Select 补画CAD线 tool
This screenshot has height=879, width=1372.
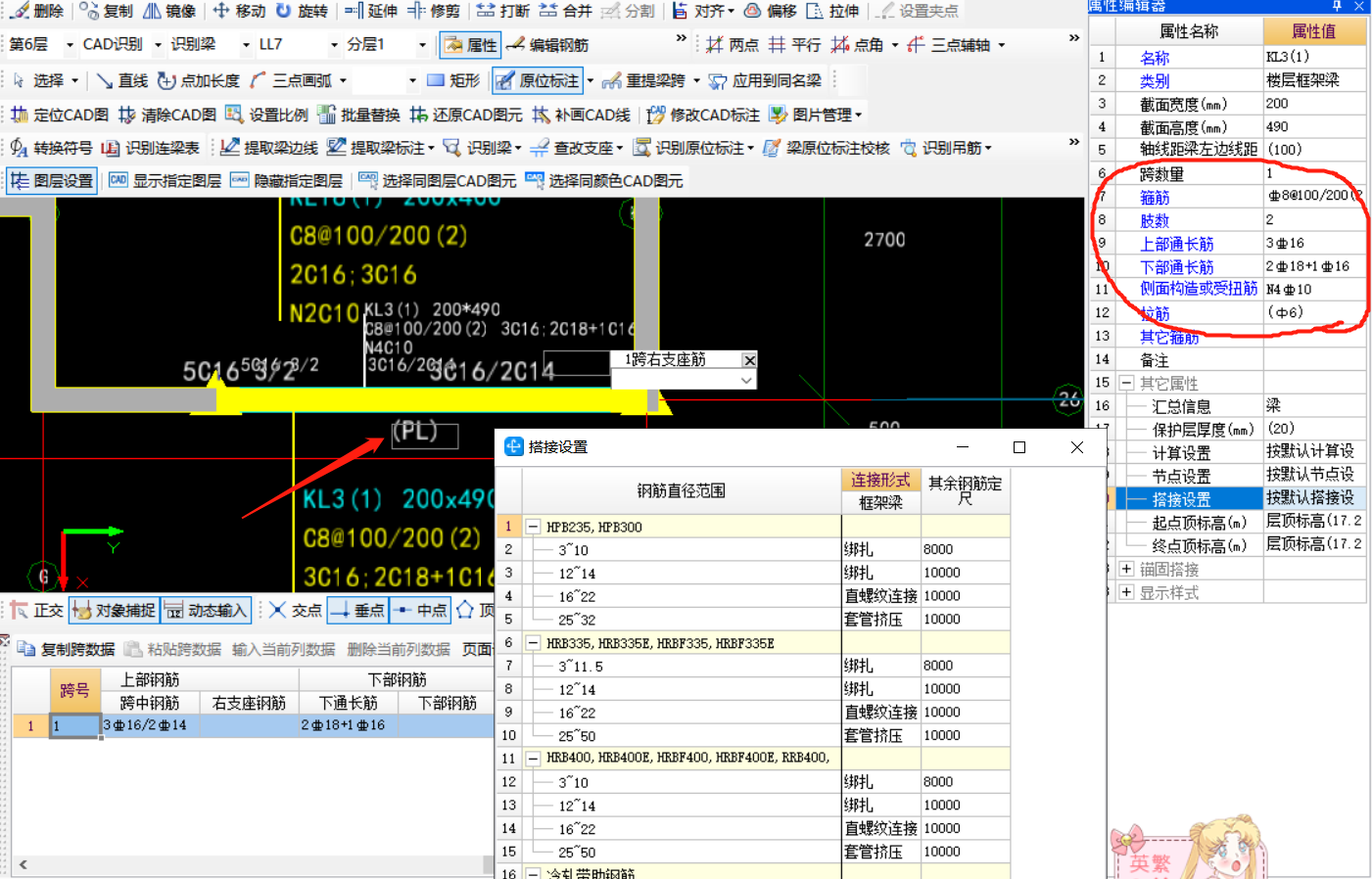click(582, 115)
